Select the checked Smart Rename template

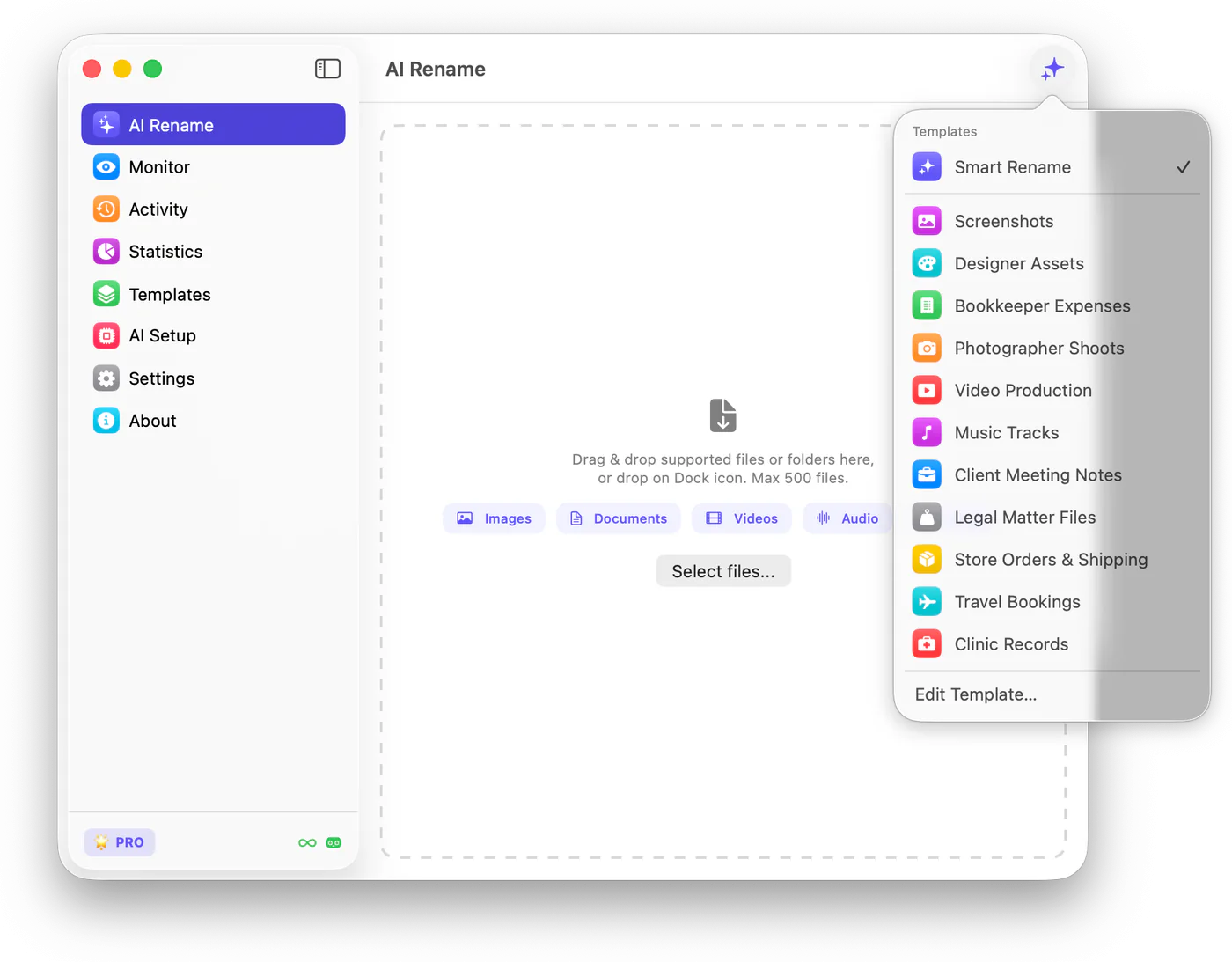pos(1052,167)
